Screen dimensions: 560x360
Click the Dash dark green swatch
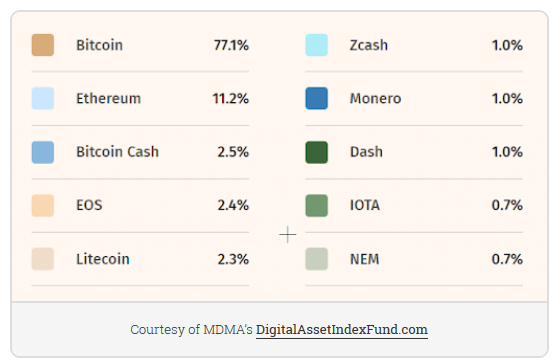click(316, 152)
